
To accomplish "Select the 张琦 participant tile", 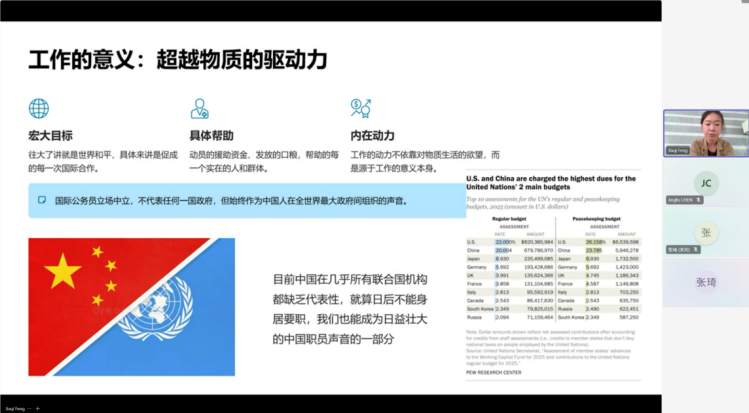I will [x=706, y=283].
